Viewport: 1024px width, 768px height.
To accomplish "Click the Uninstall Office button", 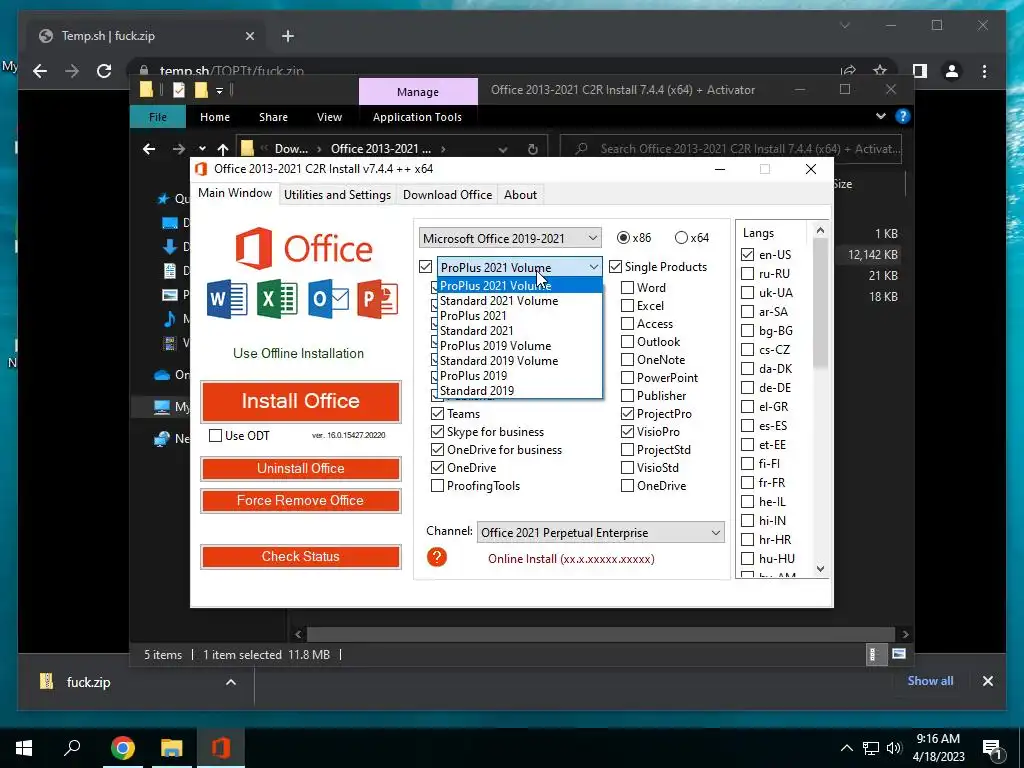I will 300,468.
